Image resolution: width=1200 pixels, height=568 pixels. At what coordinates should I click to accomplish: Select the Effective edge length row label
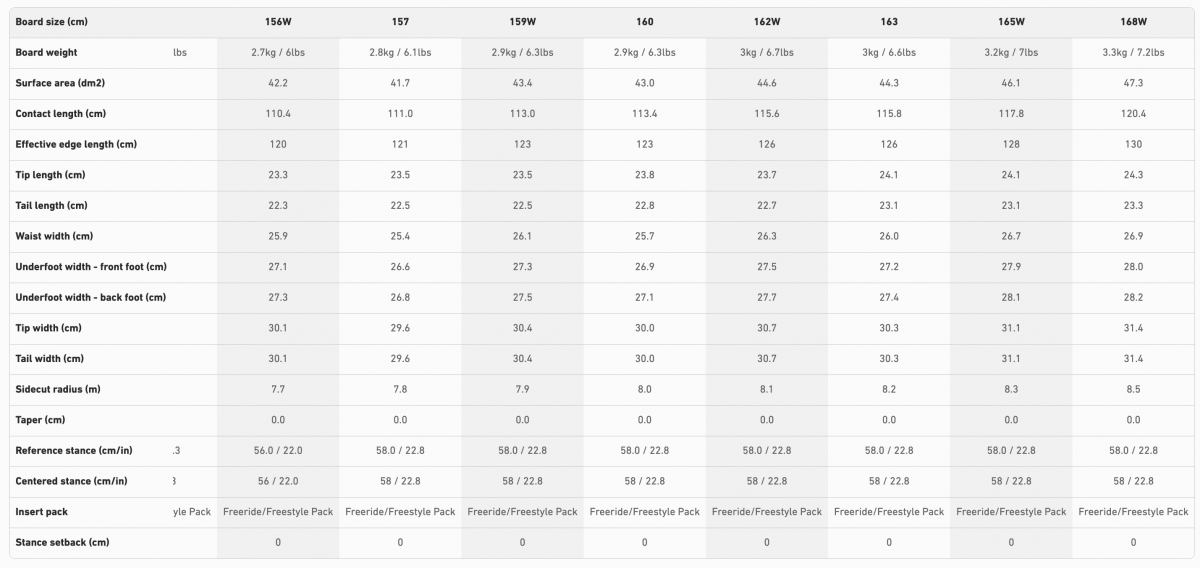pos(76,144)
